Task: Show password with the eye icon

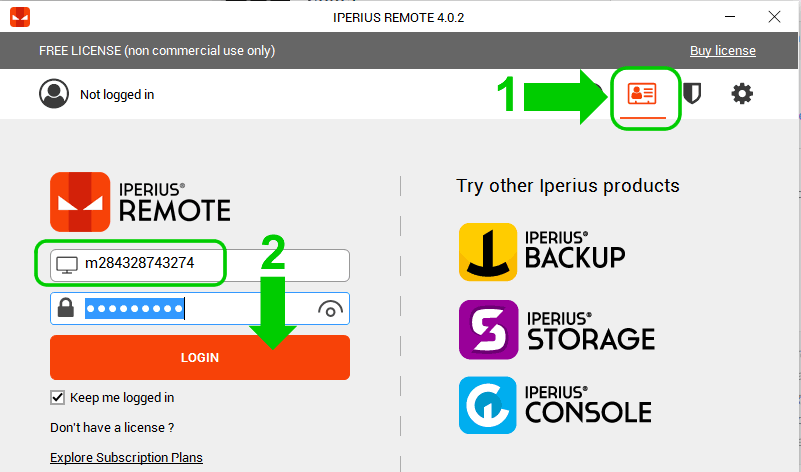Action: pos(330,309)
